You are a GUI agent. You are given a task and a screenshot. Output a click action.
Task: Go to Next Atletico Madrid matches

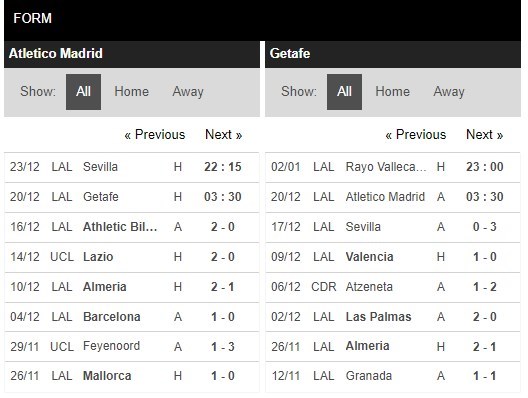224,135
